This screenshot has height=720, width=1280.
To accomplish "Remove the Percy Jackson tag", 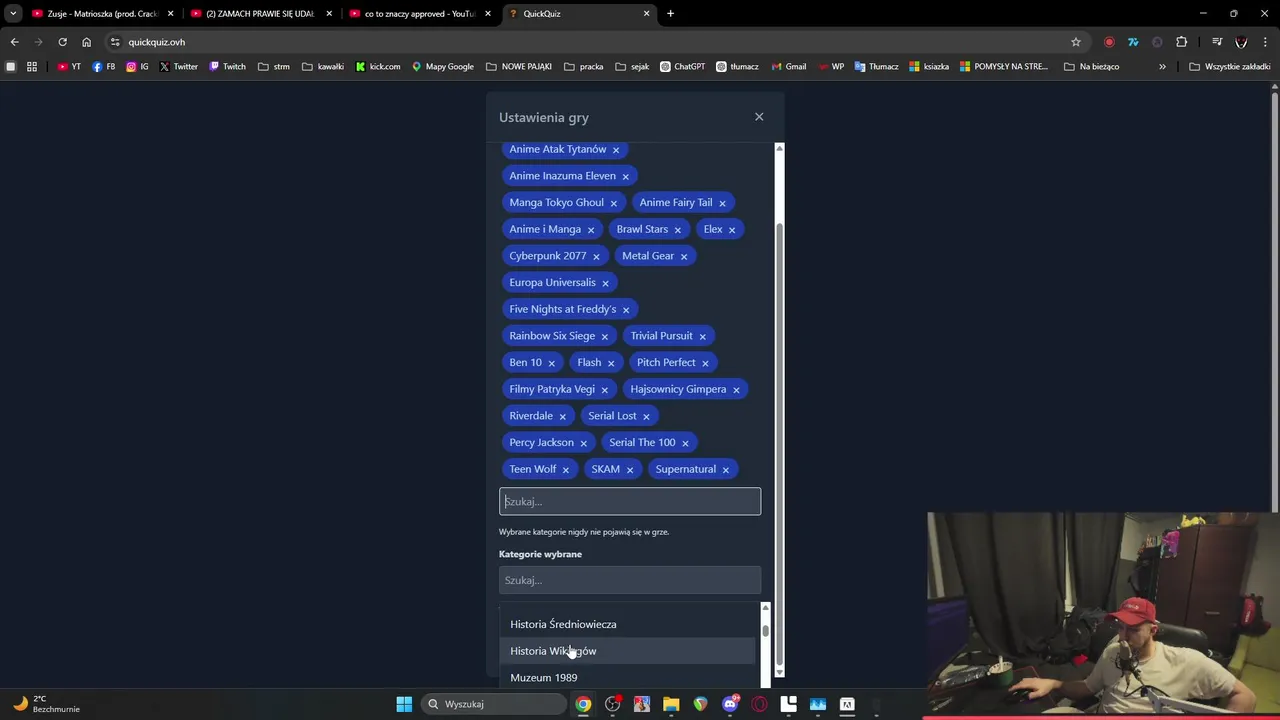I will 584,443.
